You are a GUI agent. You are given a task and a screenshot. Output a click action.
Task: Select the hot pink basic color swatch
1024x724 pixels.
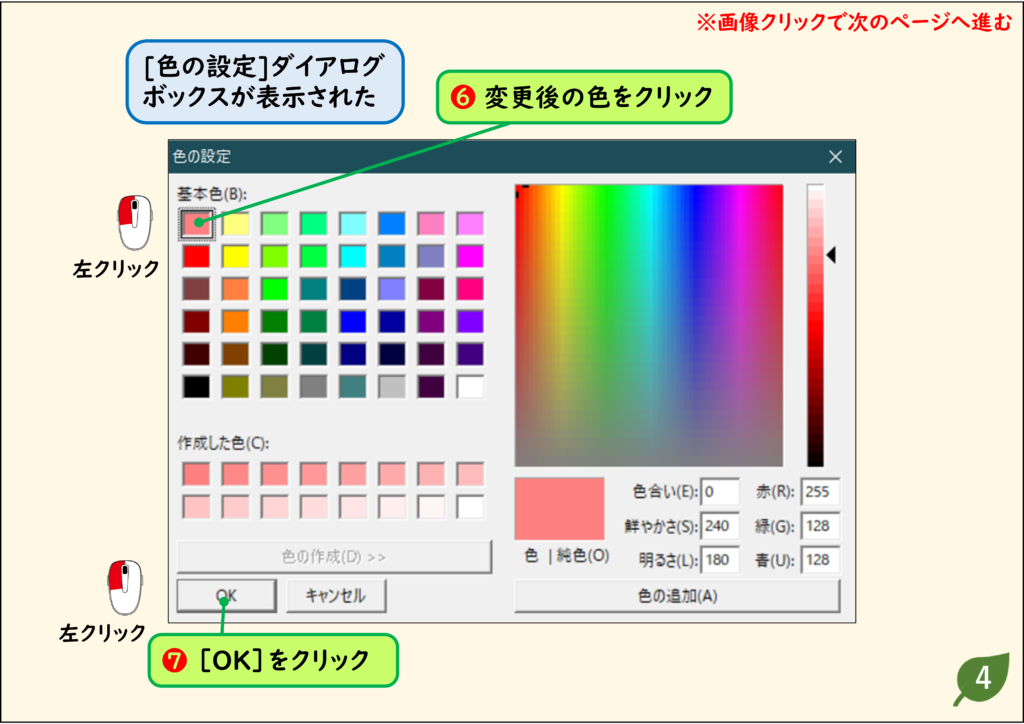tap(471, 289)
